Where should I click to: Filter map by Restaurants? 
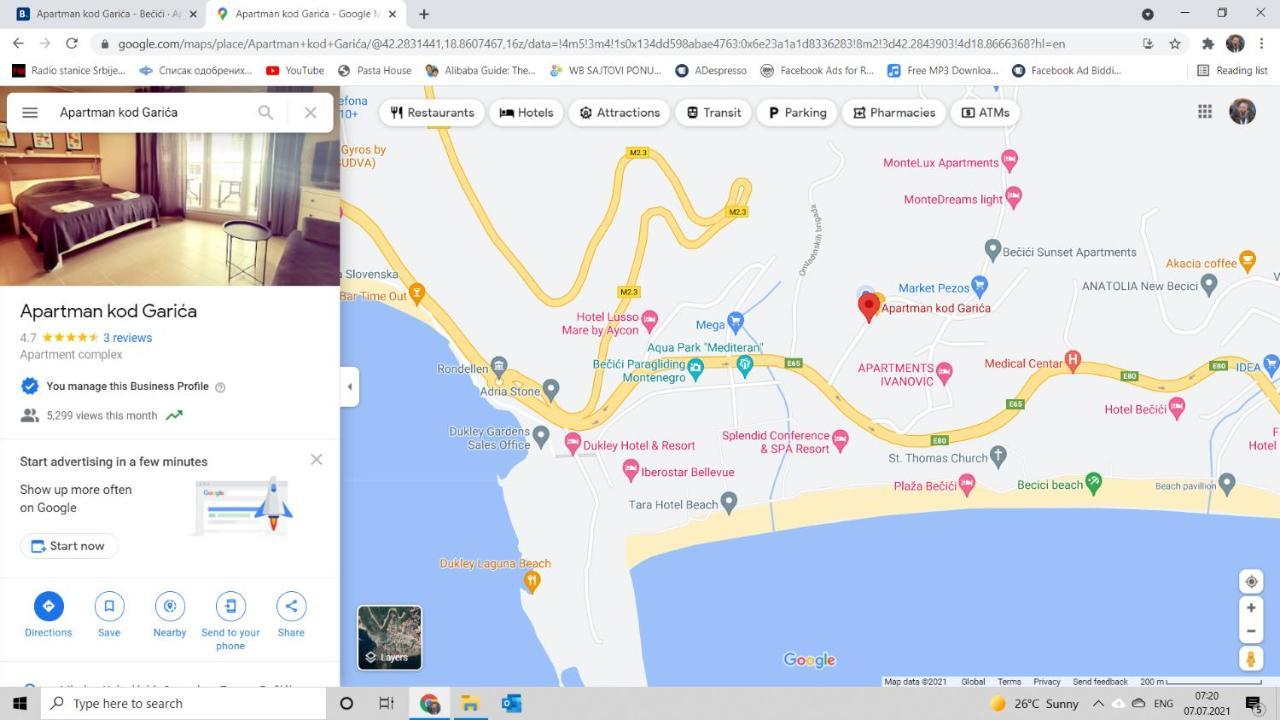(x=432, y=112)
